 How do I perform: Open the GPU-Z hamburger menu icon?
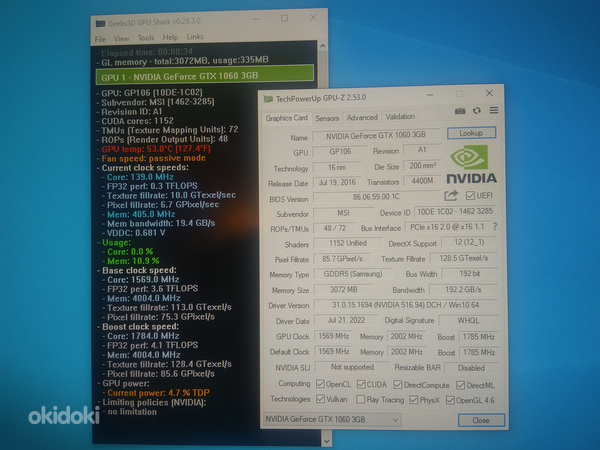click(494, 110)
